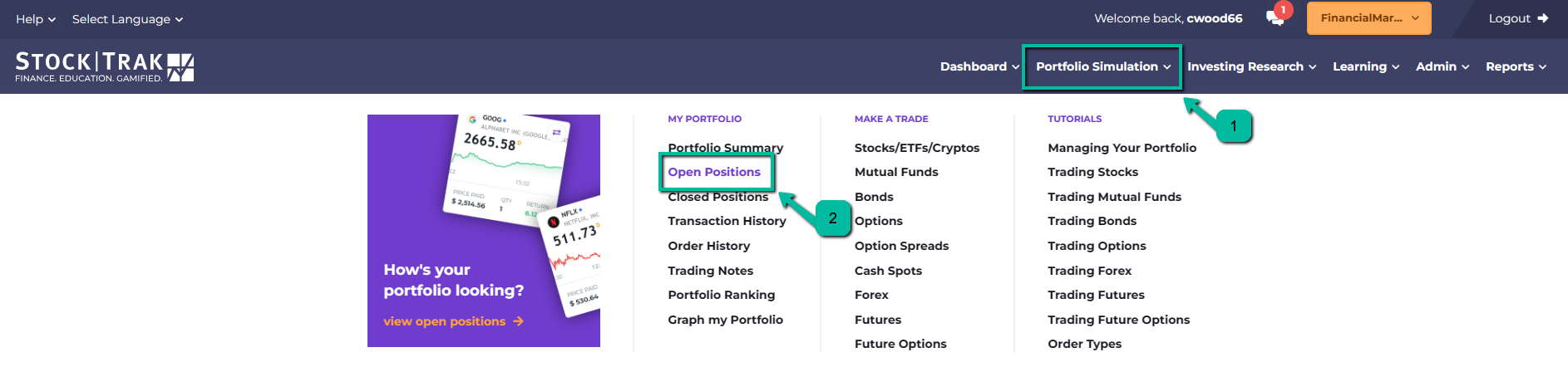The width and height of the screenshot is (1568, 367).
Task: Open the messages chat bubble icon
Action: click(x=1275, y=19)
